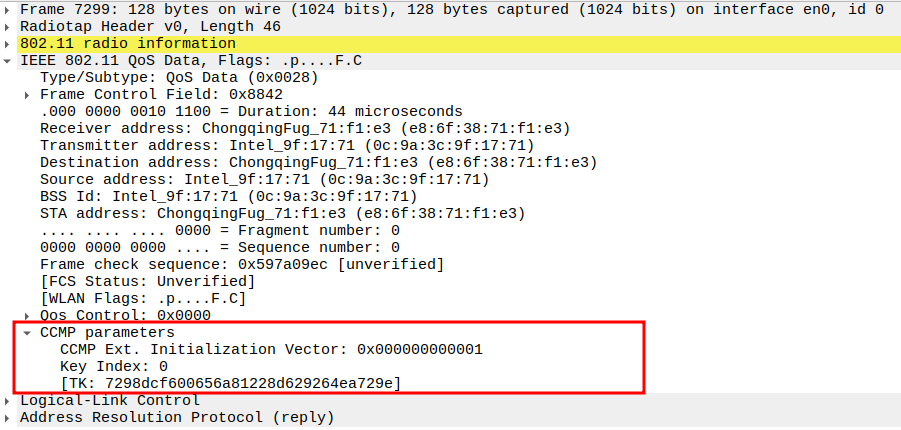Click the Sequence number field
The image size is (901, 430).
(x=219, y=248)
